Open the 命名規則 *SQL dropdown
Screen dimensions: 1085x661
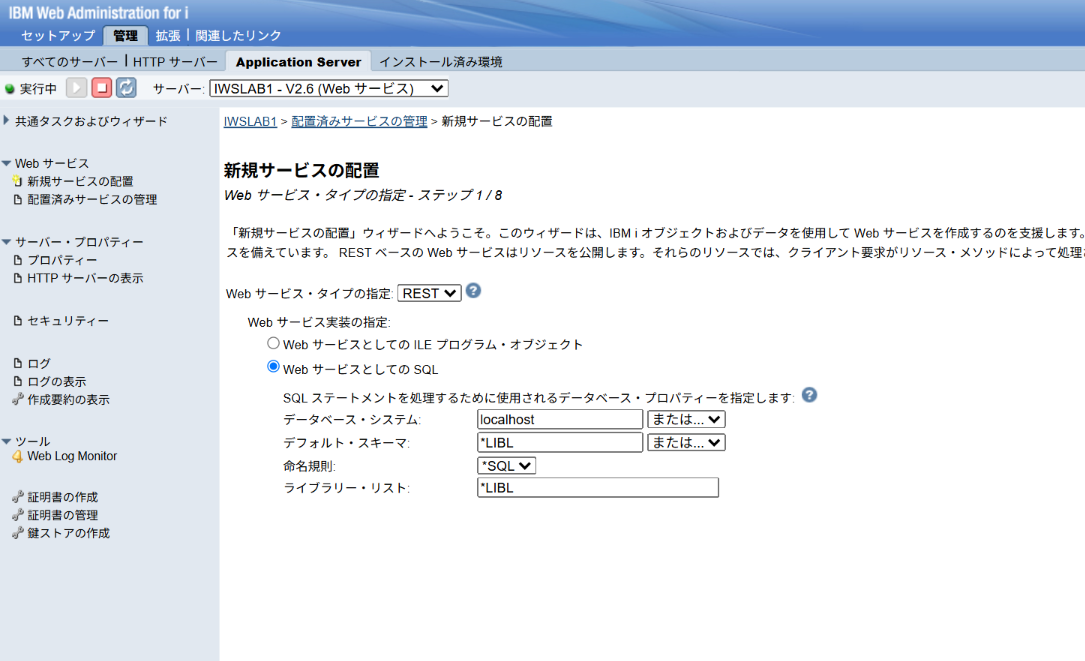click(507, 466)
